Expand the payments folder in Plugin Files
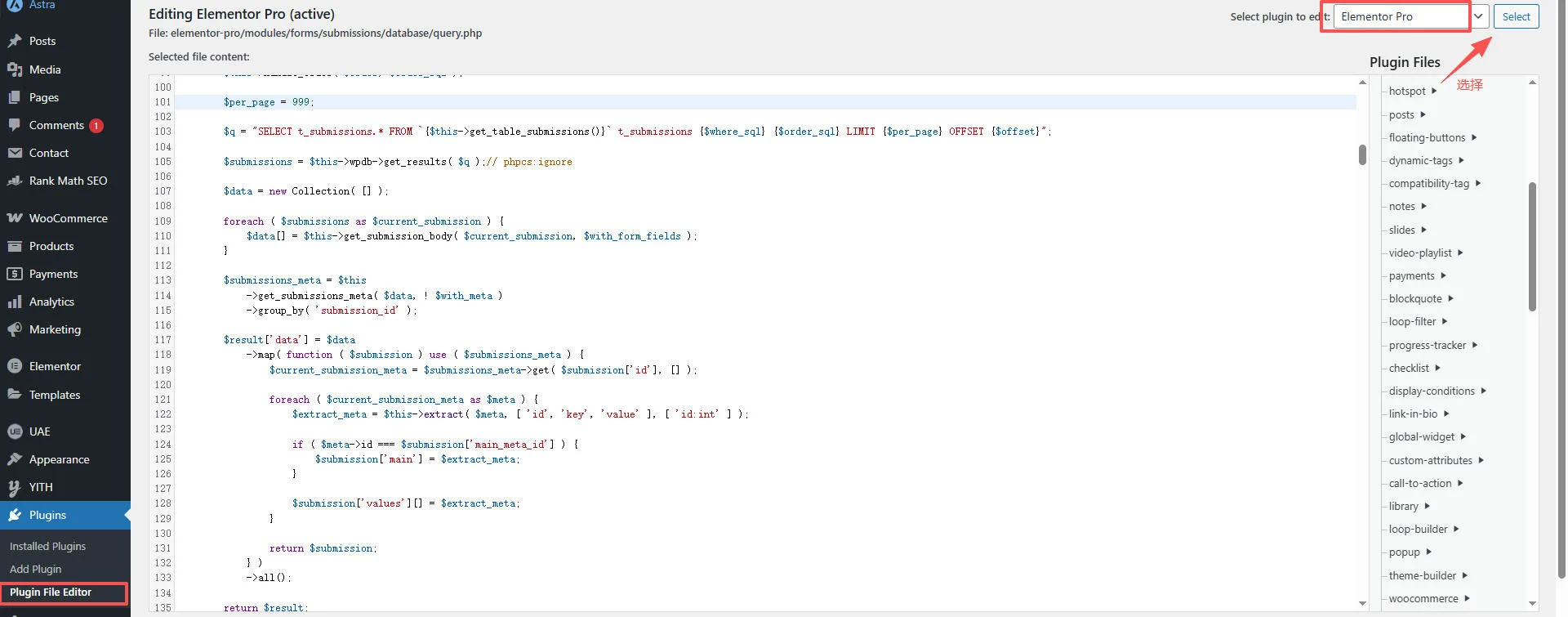 (1417, 275)
